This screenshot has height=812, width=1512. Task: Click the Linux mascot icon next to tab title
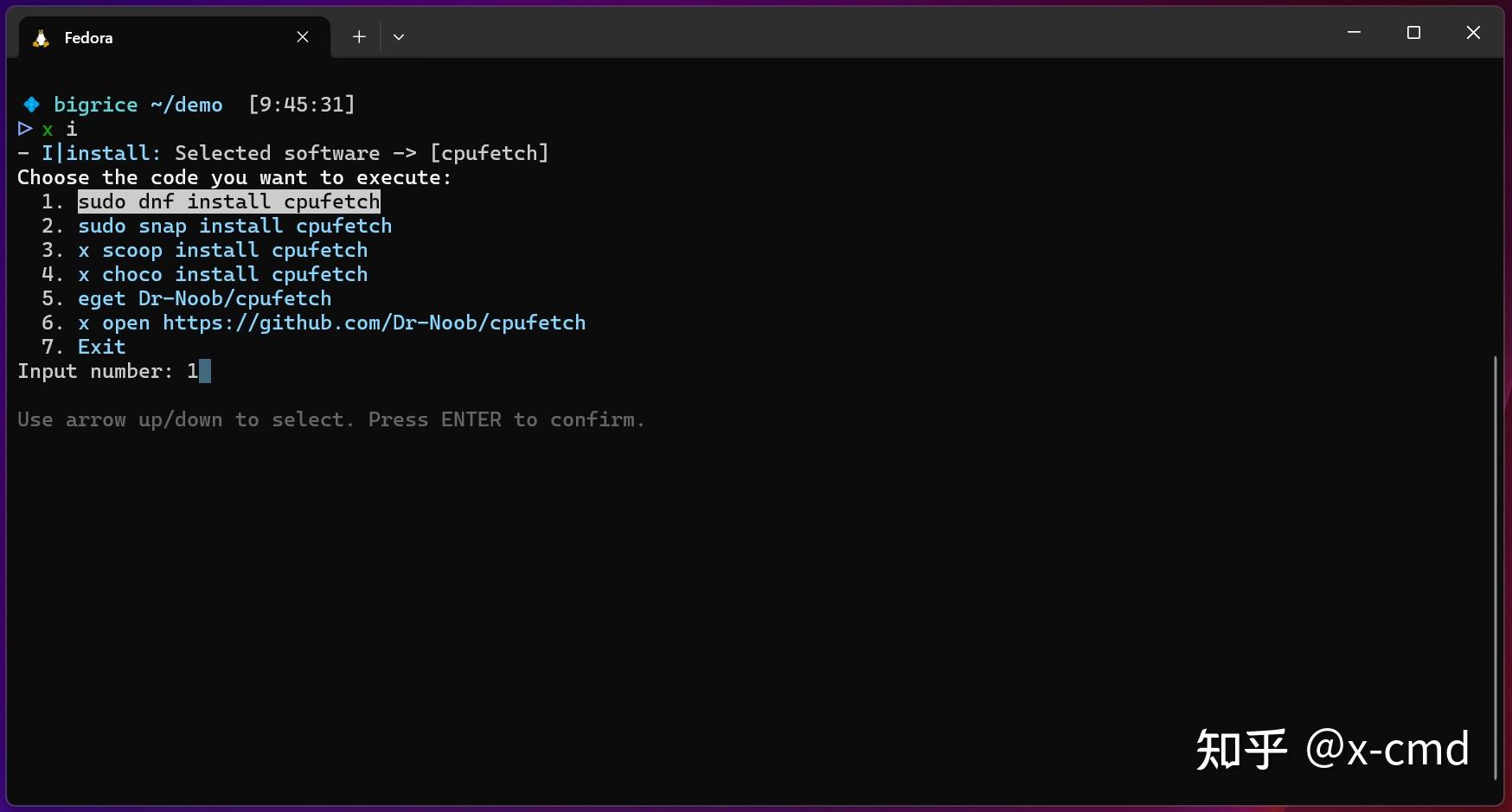pos(39,37)
